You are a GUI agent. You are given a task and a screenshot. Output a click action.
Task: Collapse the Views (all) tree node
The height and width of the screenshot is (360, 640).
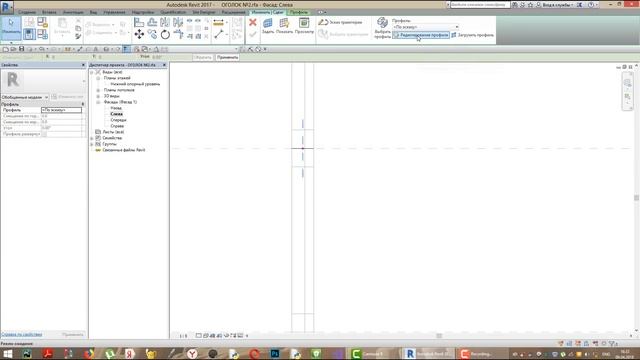(92, 72)
